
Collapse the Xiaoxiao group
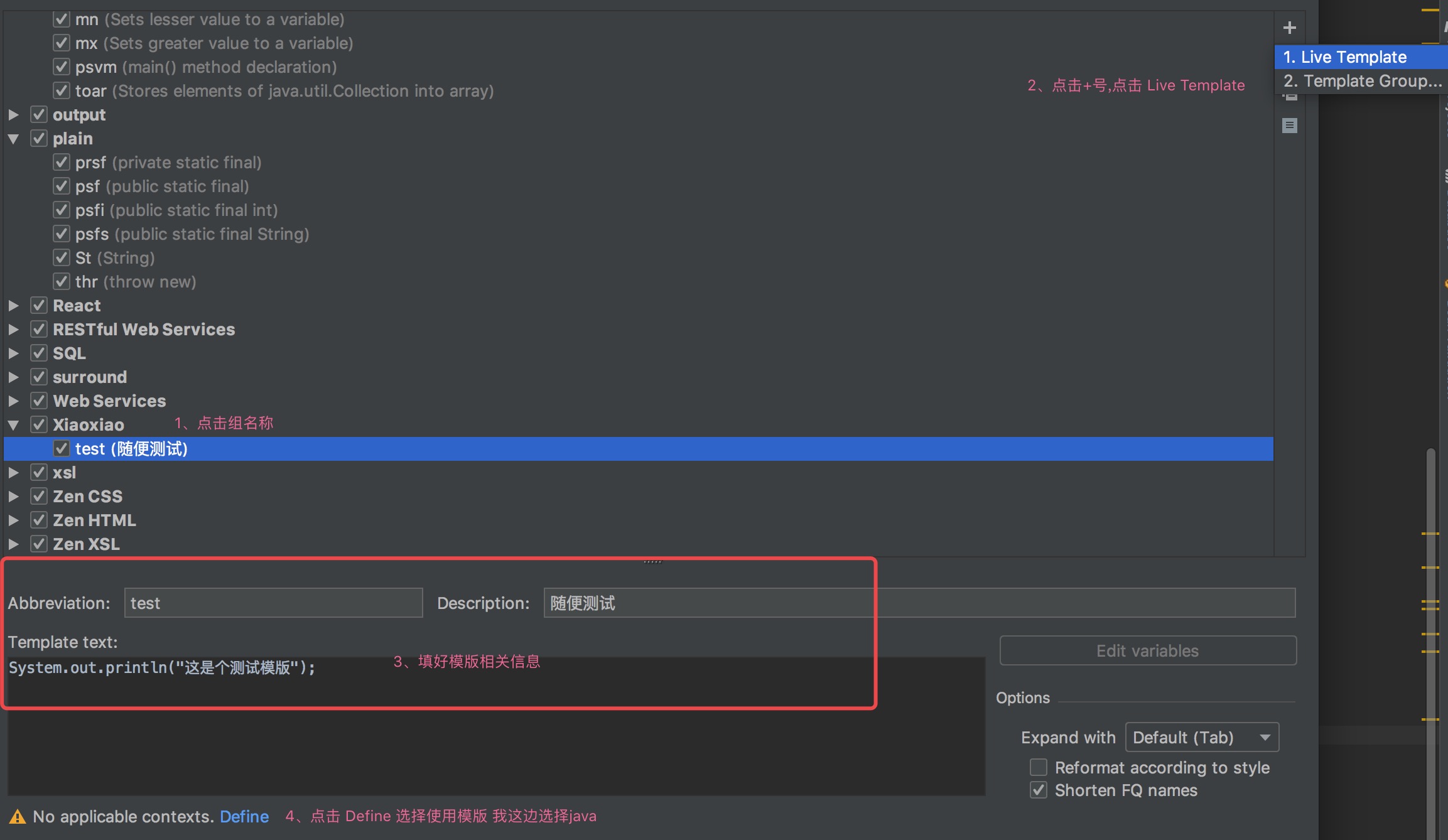[13, 425]
